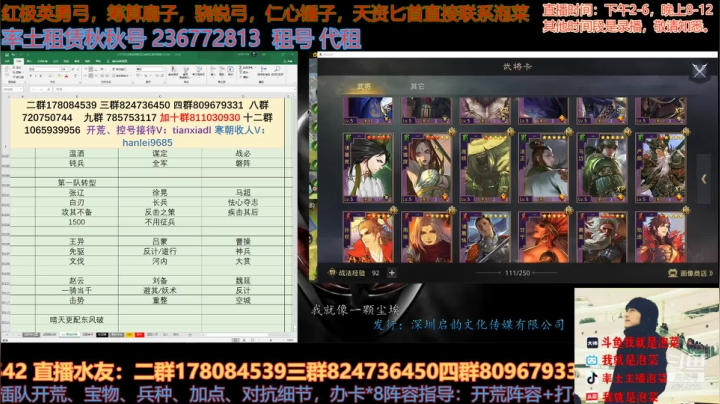
Task: Open the Excel Home ribbon tab
Action: pos(19,61)
